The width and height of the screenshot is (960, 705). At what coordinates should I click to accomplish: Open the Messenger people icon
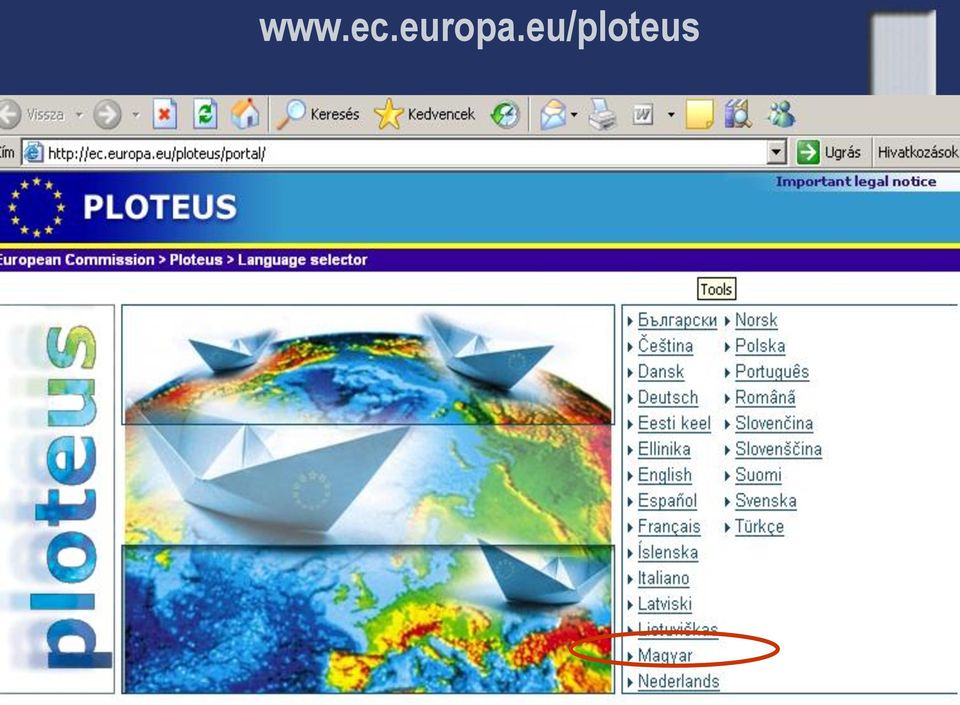[x=781, y=114]
